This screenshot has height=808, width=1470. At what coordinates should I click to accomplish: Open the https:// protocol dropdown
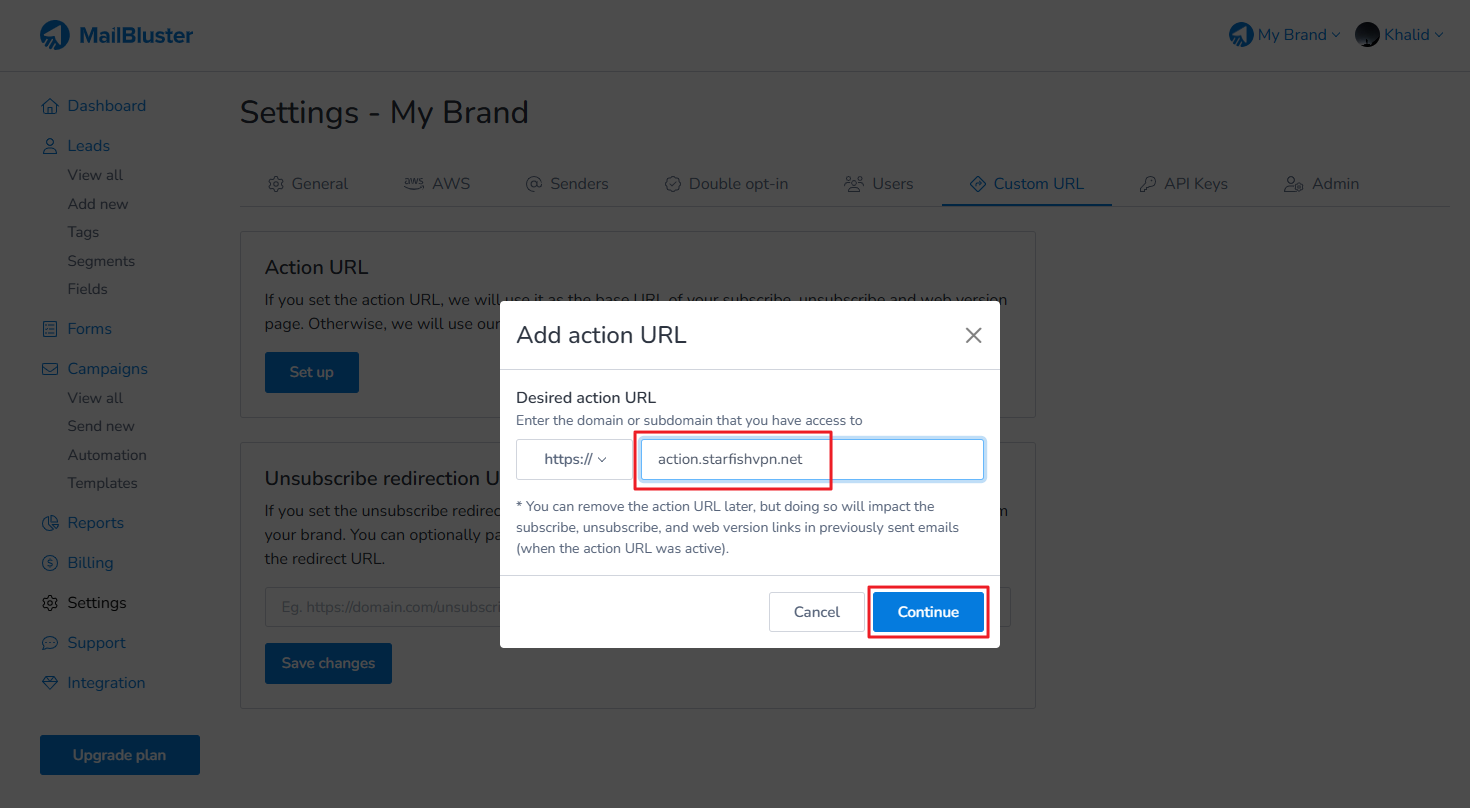point(575,460)
